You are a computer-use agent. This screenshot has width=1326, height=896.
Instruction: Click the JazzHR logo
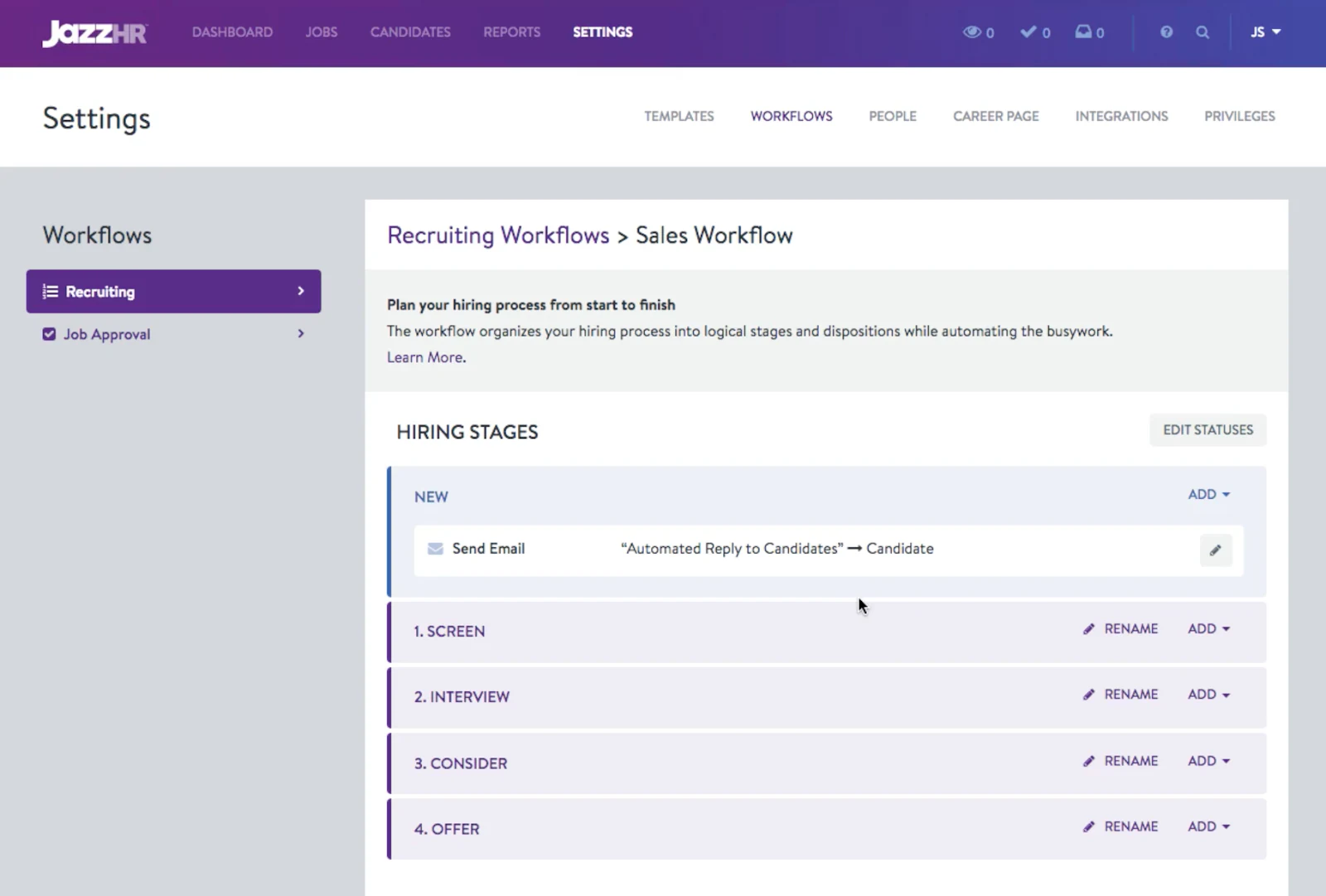click(94, 33)
